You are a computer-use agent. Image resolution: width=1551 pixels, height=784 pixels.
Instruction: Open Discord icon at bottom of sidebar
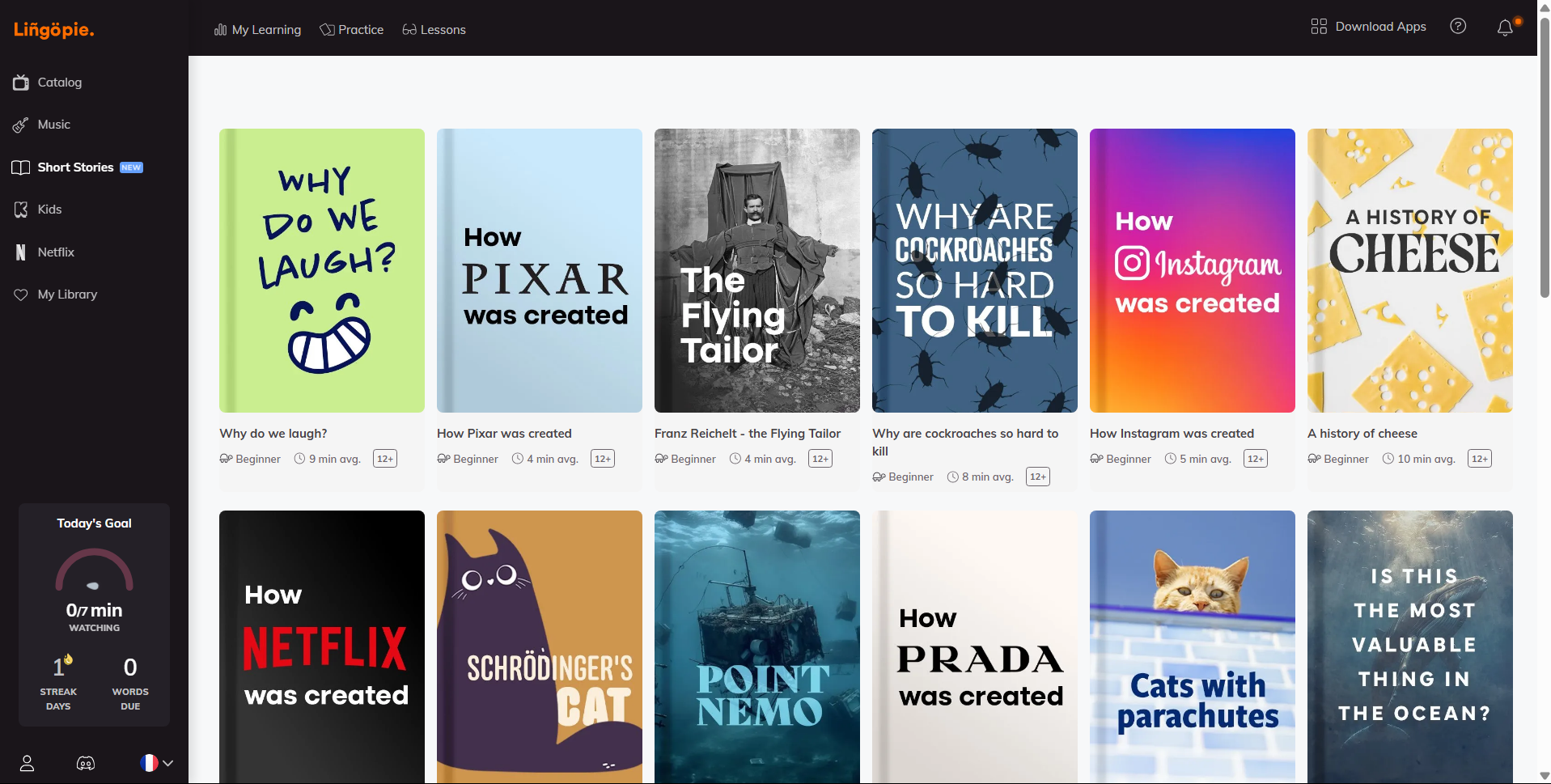(x=86, y=763)
